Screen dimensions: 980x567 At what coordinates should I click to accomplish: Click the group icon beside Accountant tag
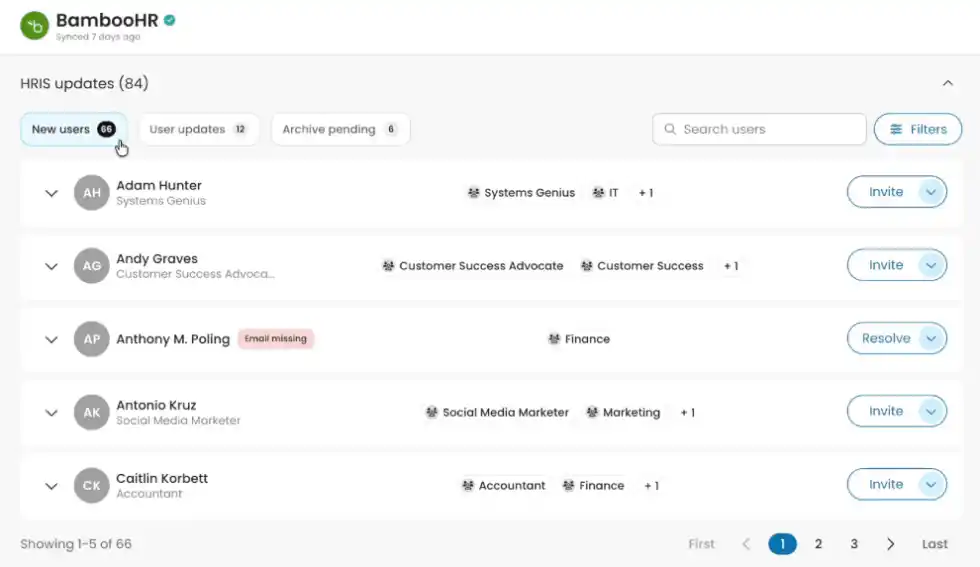(x=468, y=485)
